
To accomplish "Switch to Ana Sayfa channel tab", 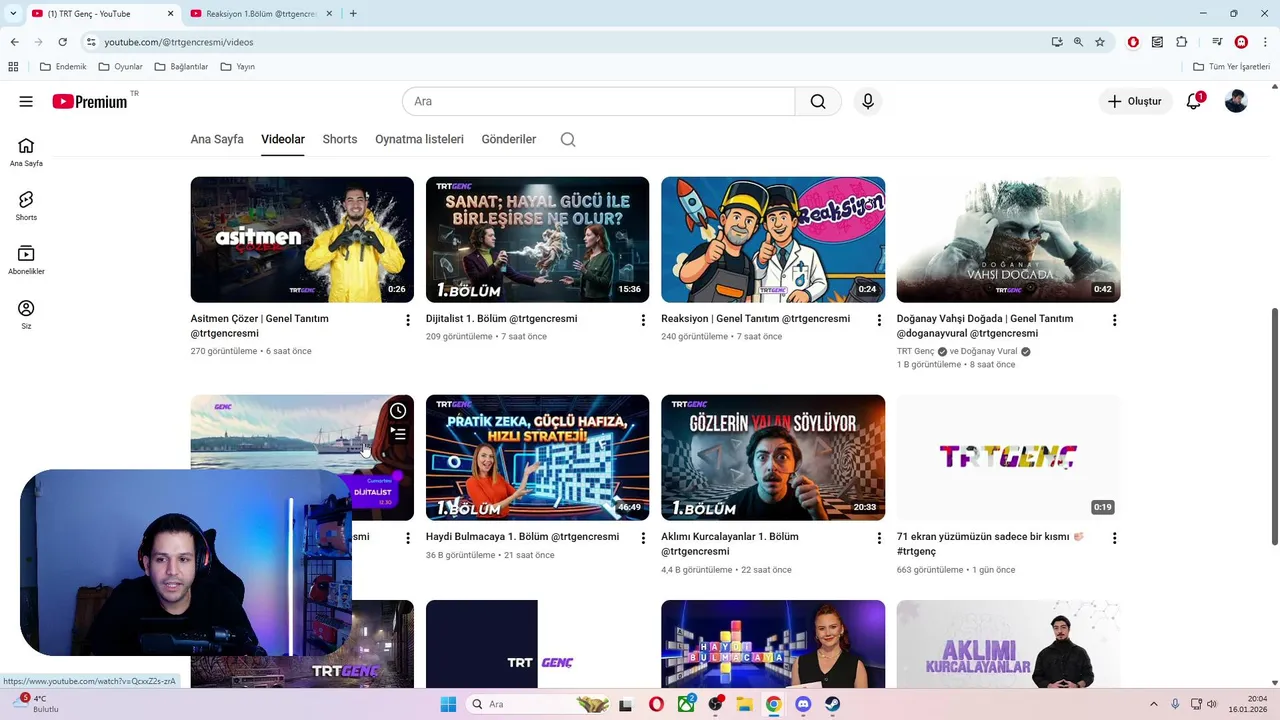I will (x=217, y=139).
